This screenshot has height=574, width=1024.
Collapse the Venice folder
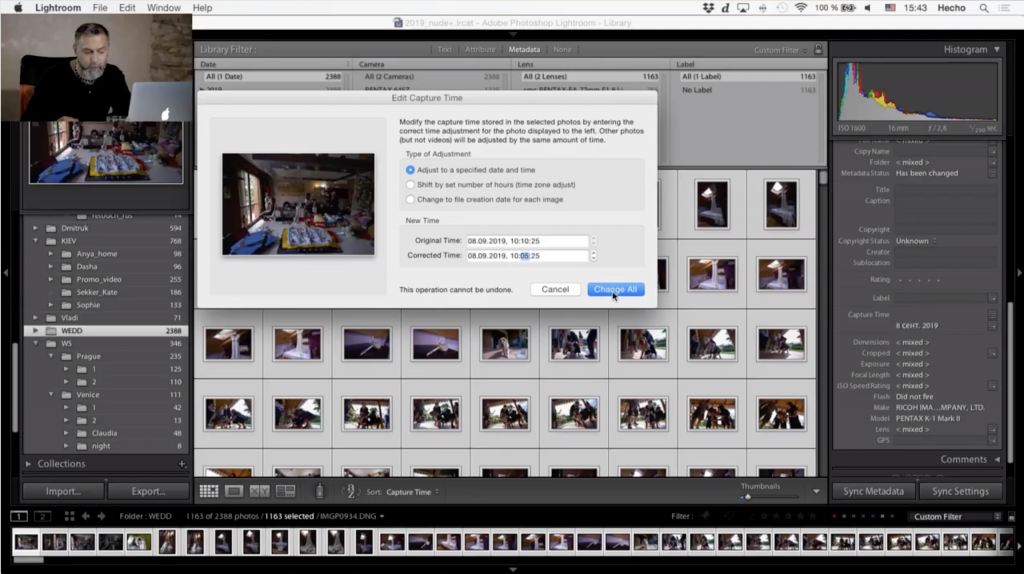(51, 395)
